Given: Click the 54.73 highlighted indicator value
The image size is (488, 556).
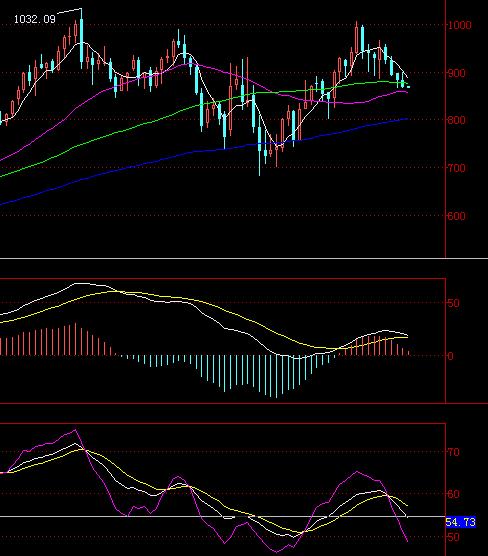Looking at the screenshot, I should click(460, 522).
